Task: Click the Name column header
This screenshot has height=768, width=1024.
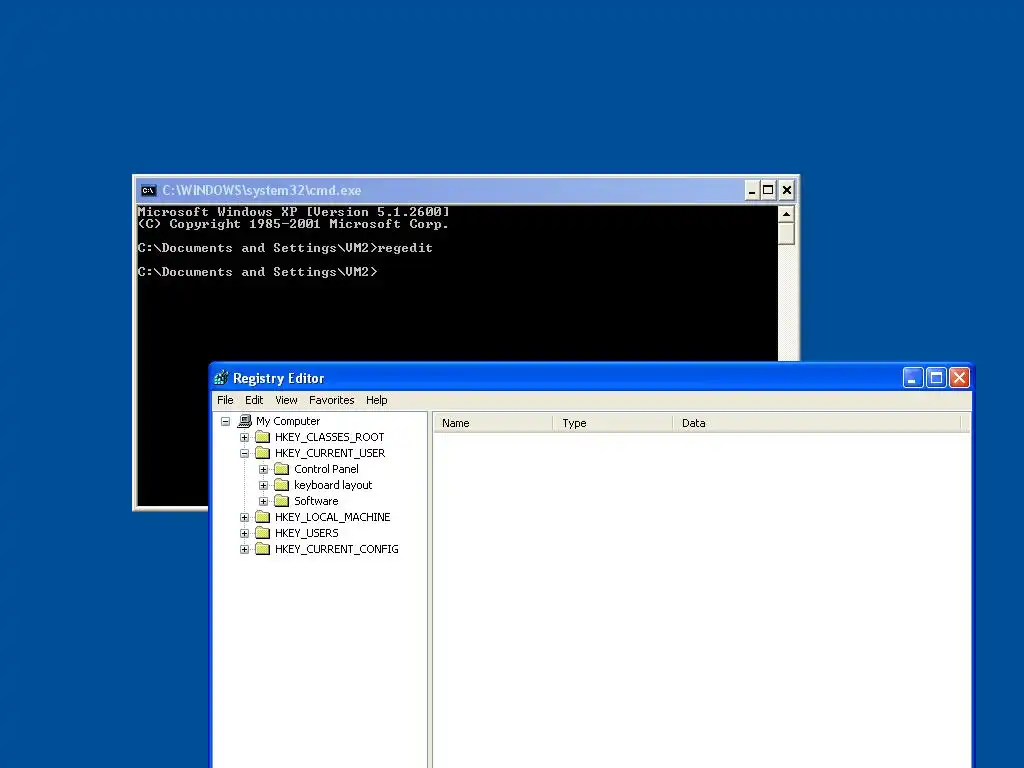Action: tap(493, 423)
